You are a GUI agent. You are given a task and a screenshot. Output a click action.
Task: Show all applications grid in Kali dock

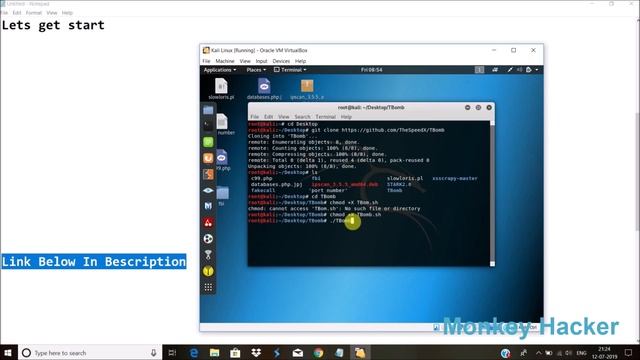pos(208,287)
